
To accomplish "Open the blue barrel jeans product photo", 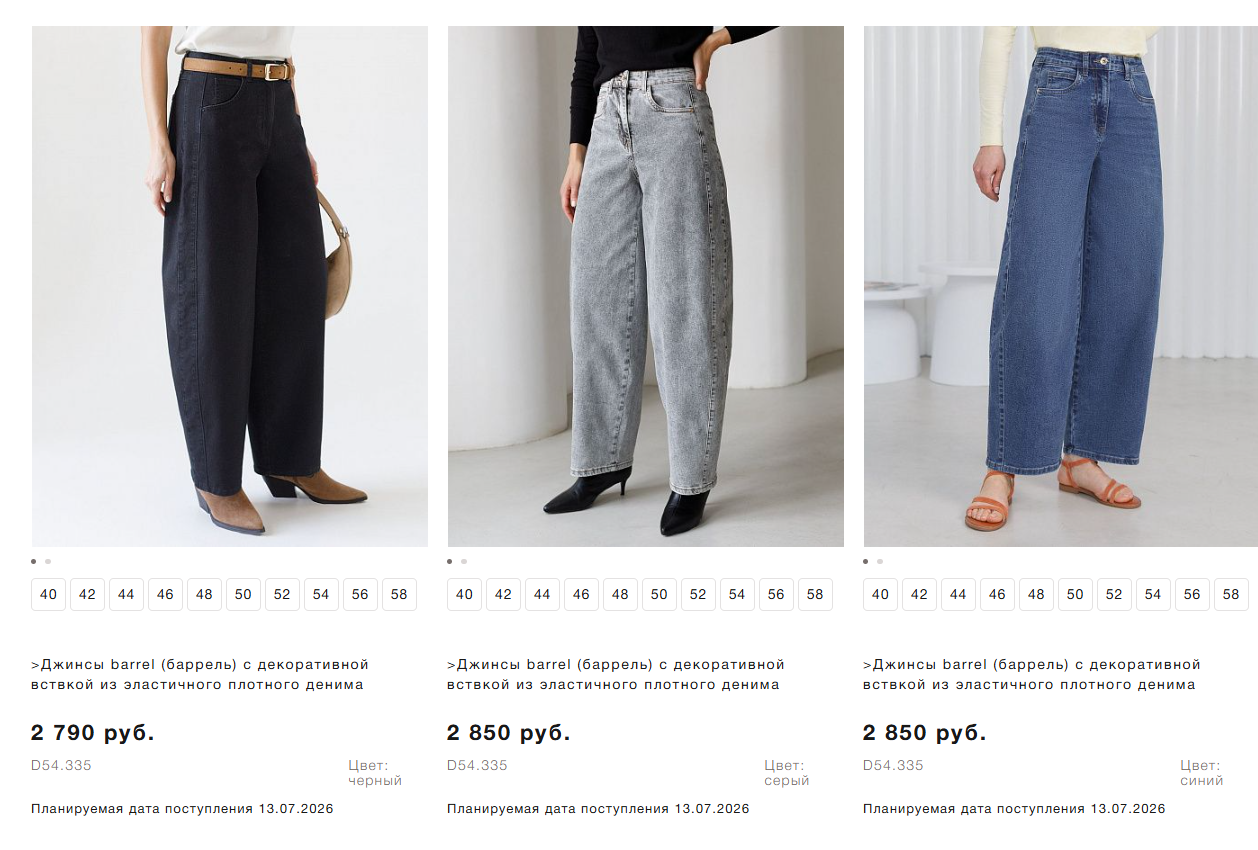I will 1061,286.
